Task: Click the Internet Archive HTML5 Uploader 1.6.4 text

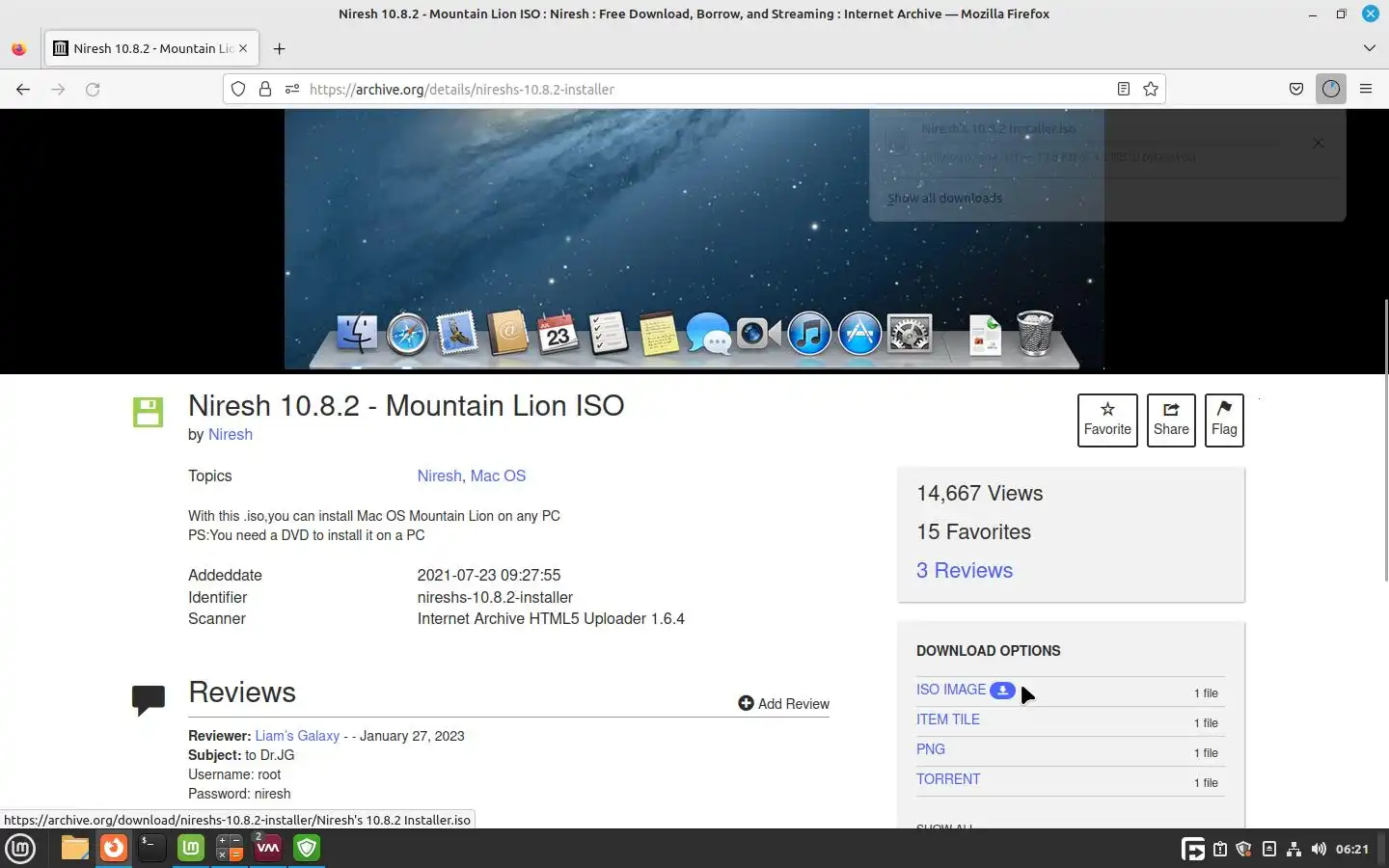Action: (551, 618)
